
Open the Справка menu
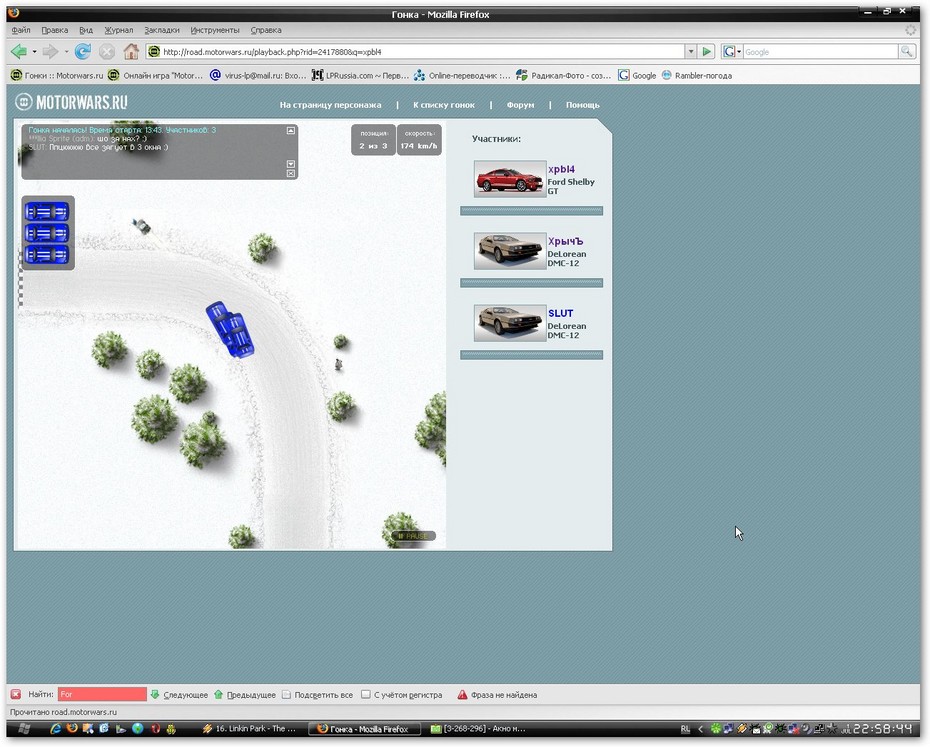click(x=266, y=30)
